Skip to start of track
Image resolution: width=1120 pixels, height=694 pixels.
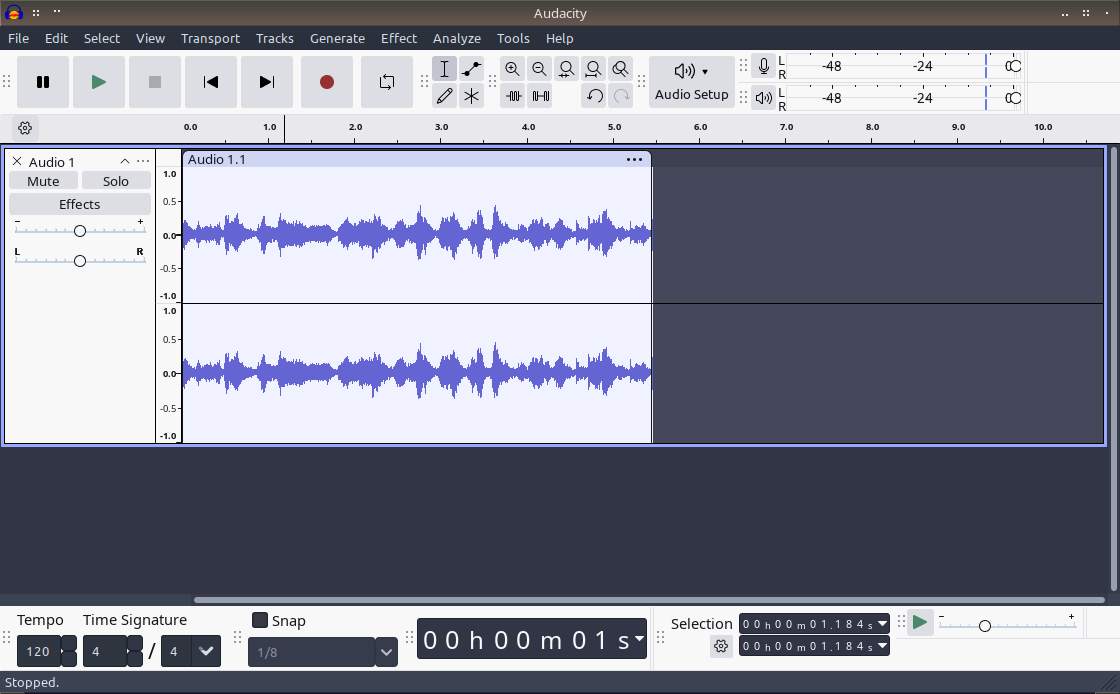[x=210, y=82]
